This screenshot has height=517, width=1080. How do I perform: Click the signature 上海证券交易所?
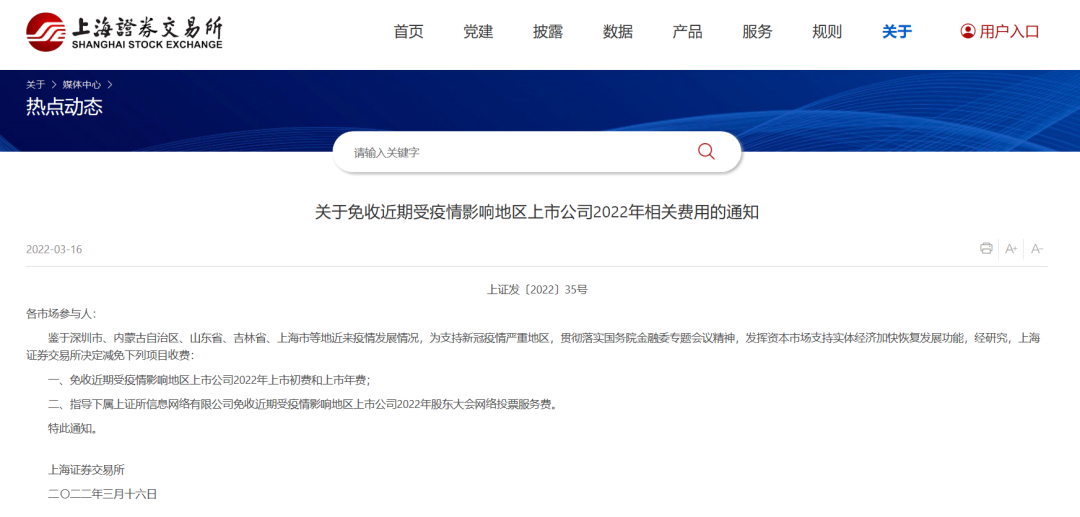[x=86, y=469]
